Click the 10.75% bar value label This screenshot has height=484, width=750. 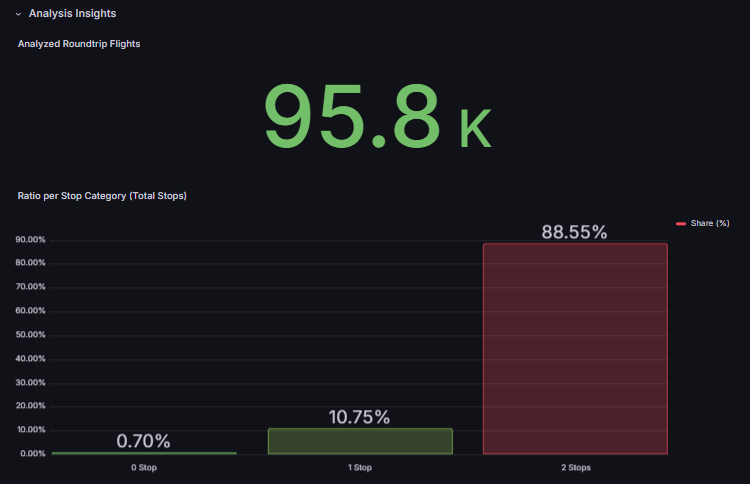pyautogui.click(x=359, y=418)
